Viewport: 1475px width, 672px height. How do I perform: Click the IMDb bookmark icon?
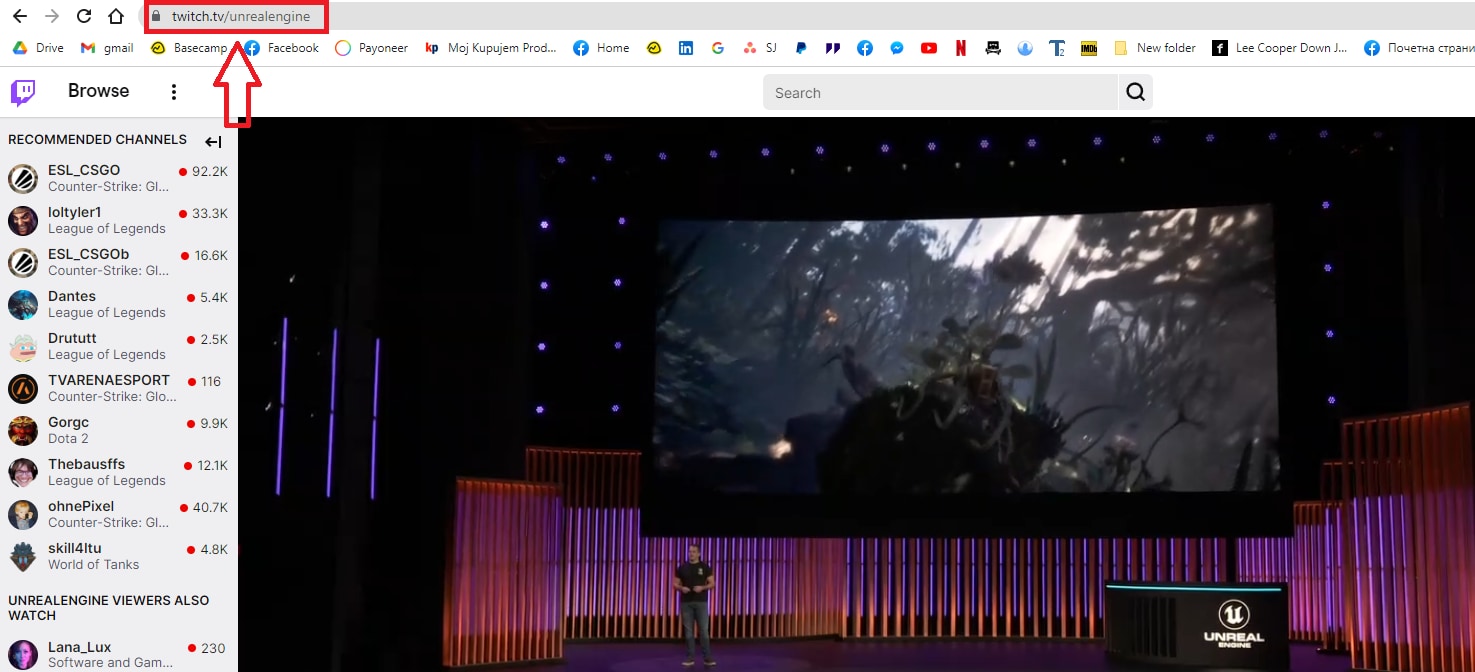pos(1089,48)
